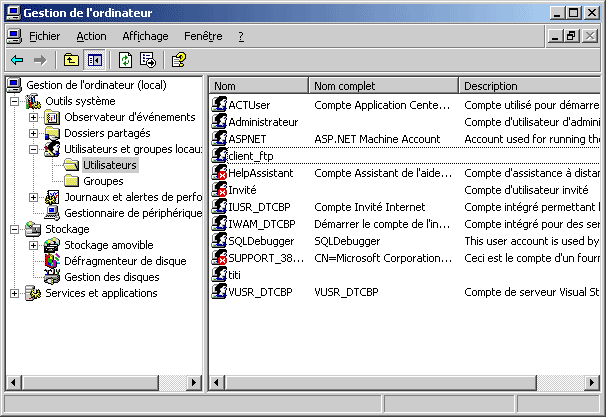The height and width of the screenshot is (417, 606).
Task: Open the Help toolbar icon
Action: tap(178, 60)
